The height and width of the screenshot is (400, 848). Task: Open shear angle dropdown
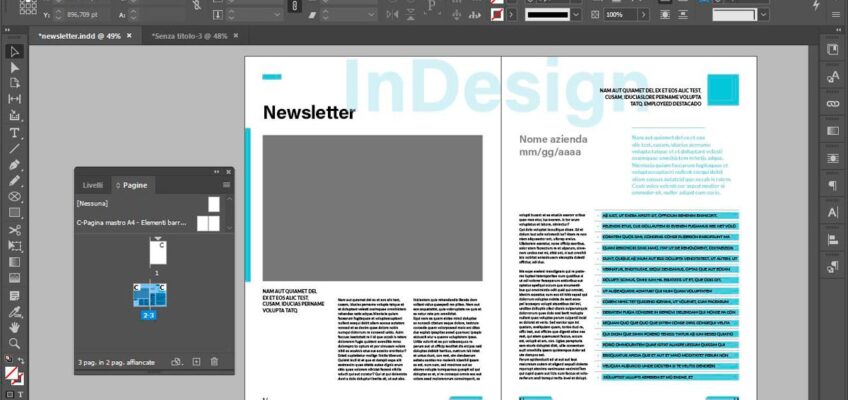(374, 15)
